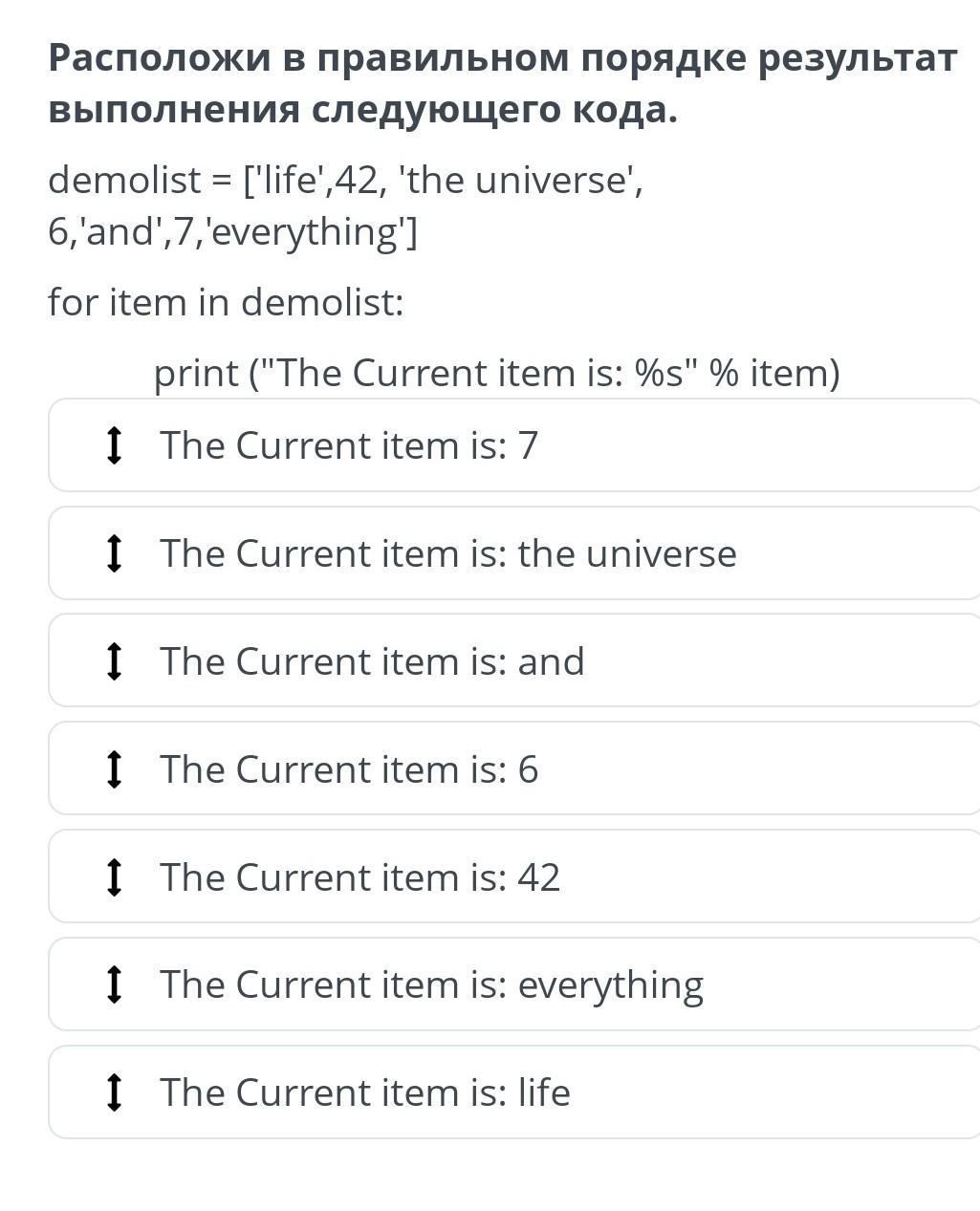Select the row 'The Current item is: life'
The width and height of the screenshot is (980, 1211).
514,1092
